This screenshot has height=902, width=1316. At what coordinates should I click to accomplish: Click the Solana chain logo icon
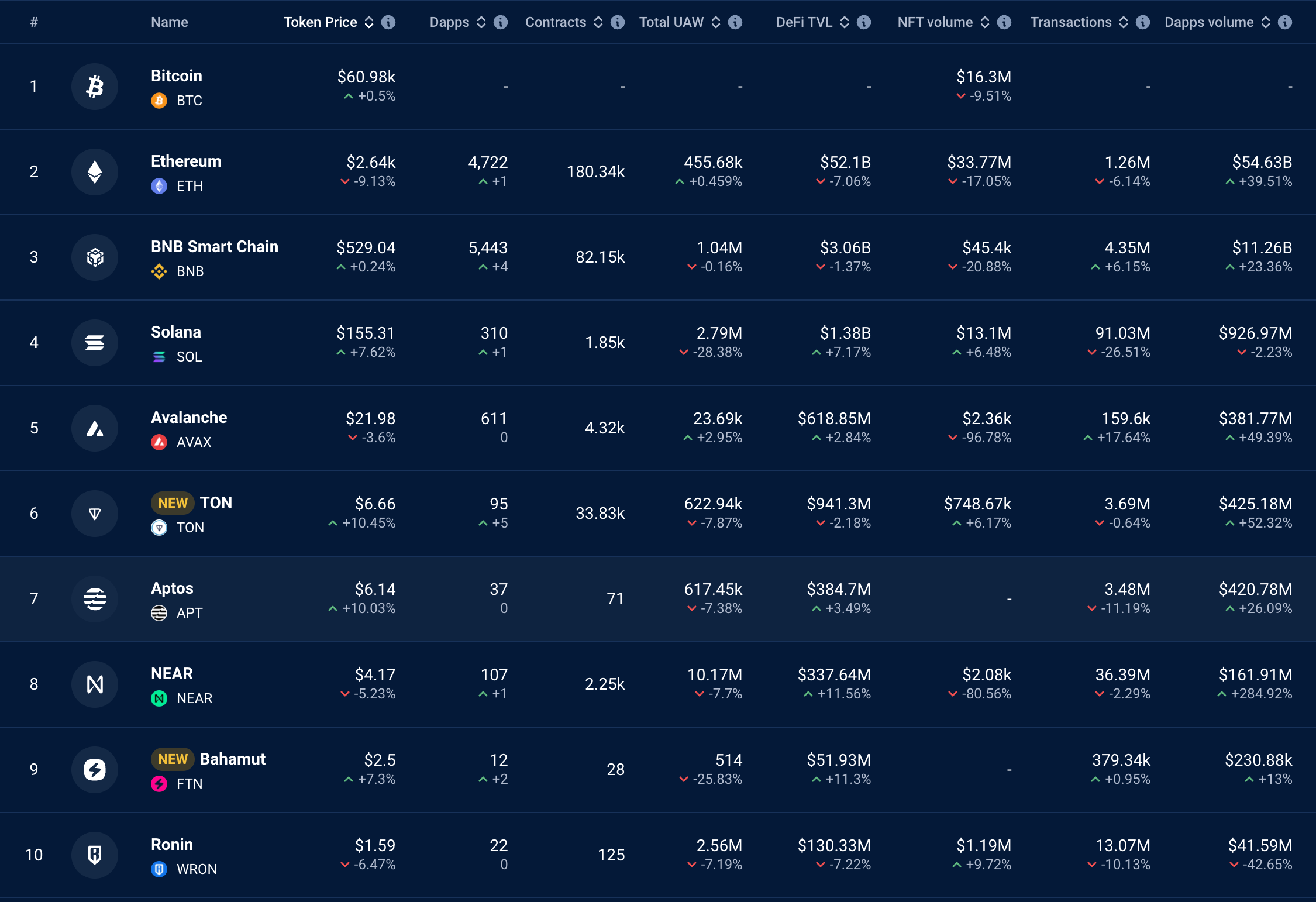pos(95,343)
